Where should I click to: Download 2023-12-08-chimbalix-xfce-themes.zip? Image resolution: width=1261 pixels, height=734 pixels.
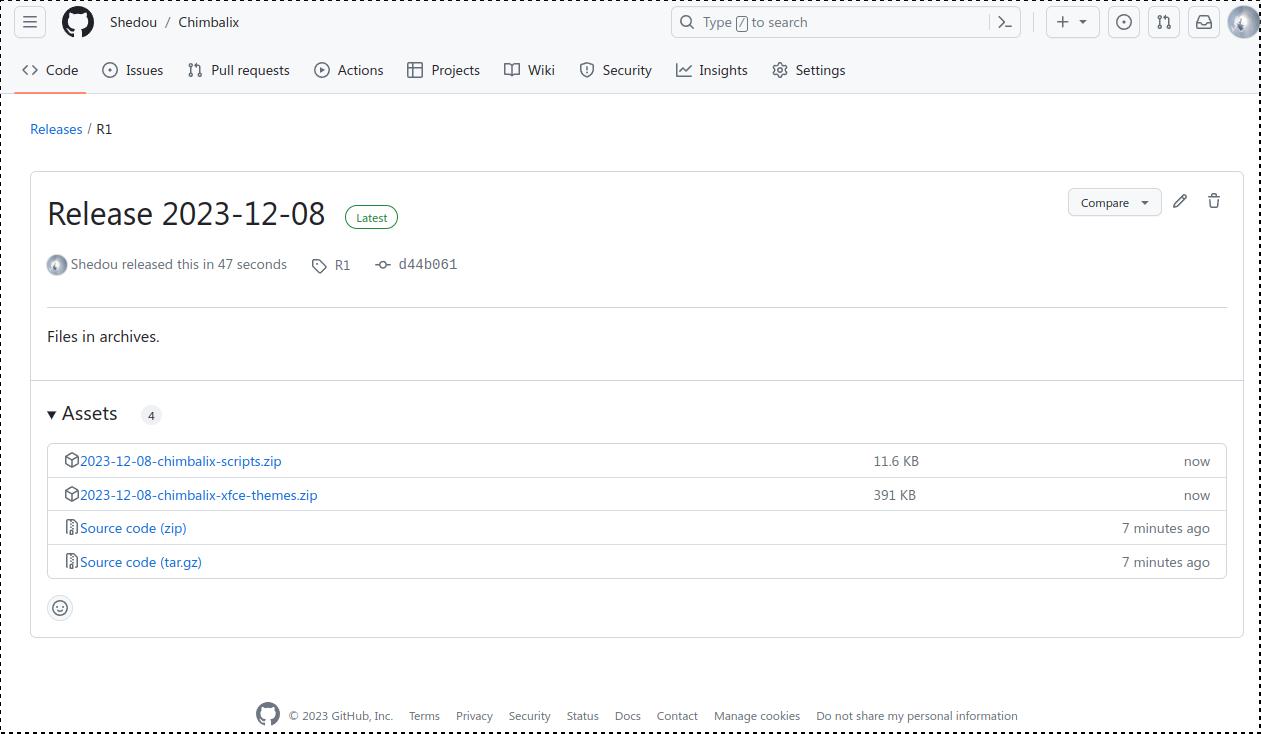pyautogui.click(x=198, y=495)
